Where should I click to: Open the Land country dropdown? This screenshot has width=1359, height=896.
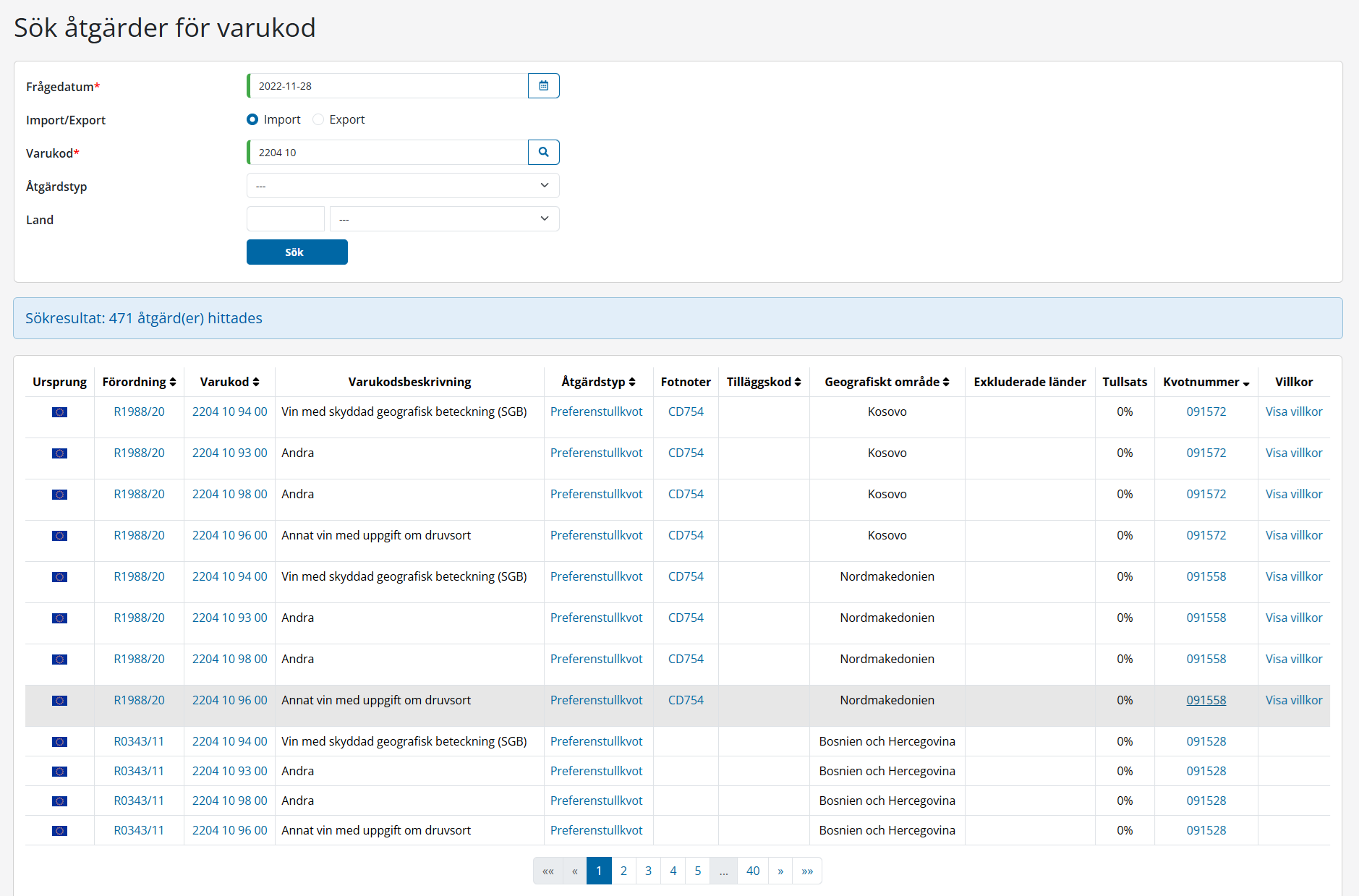click(444, 219)
